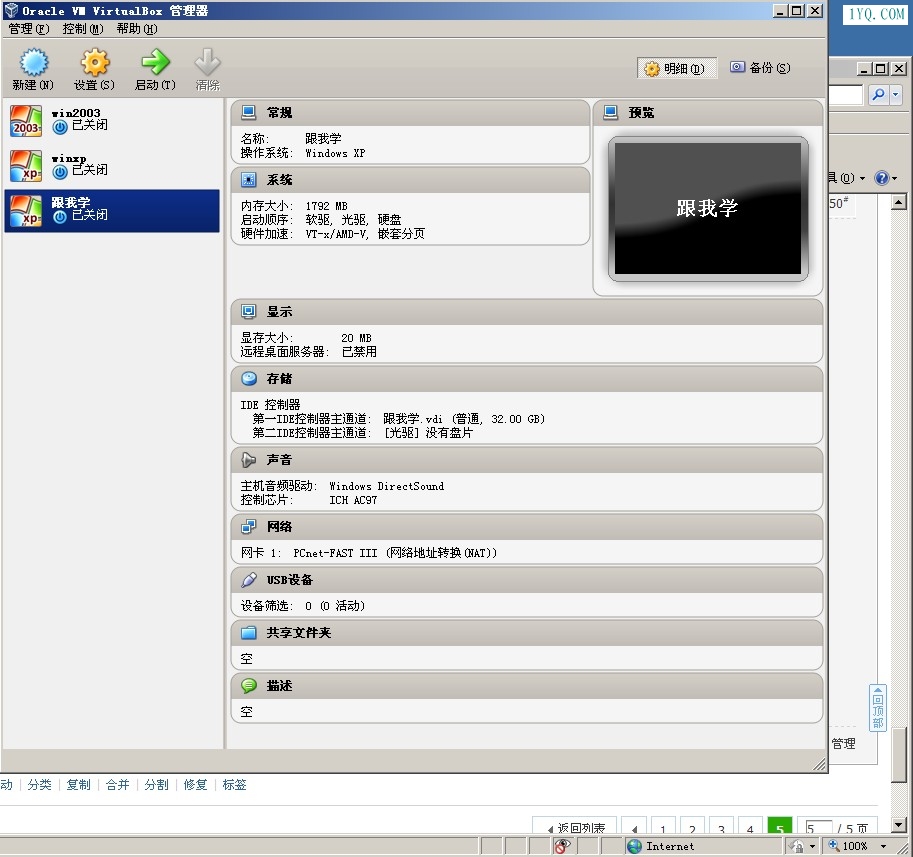
Task: Click the 显示 section display icon
Action: click(x=249, y=311)
